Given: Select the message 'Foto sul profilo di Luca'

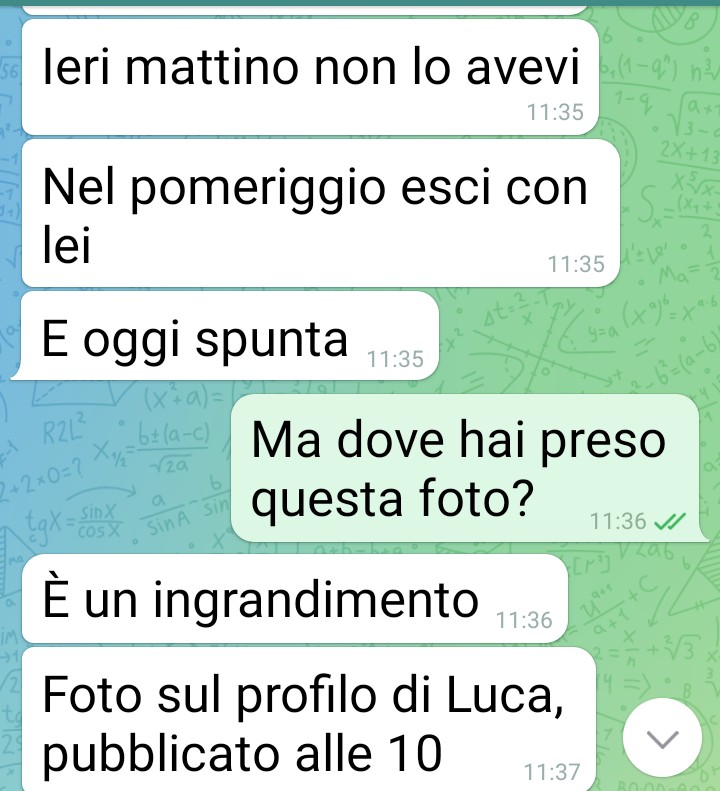Looking at the screenshot, I should click(309, 719).
